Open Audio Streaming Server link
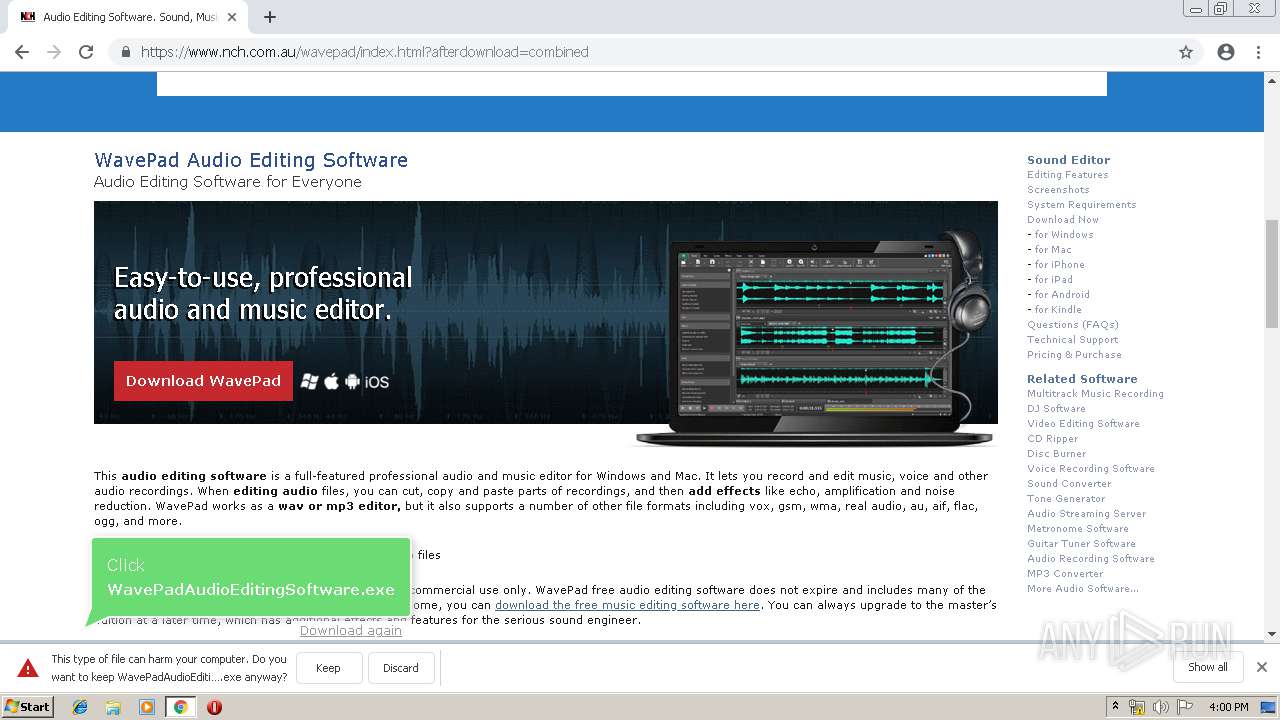This screenshot has width=1280, height=720. click(1086, 514)
